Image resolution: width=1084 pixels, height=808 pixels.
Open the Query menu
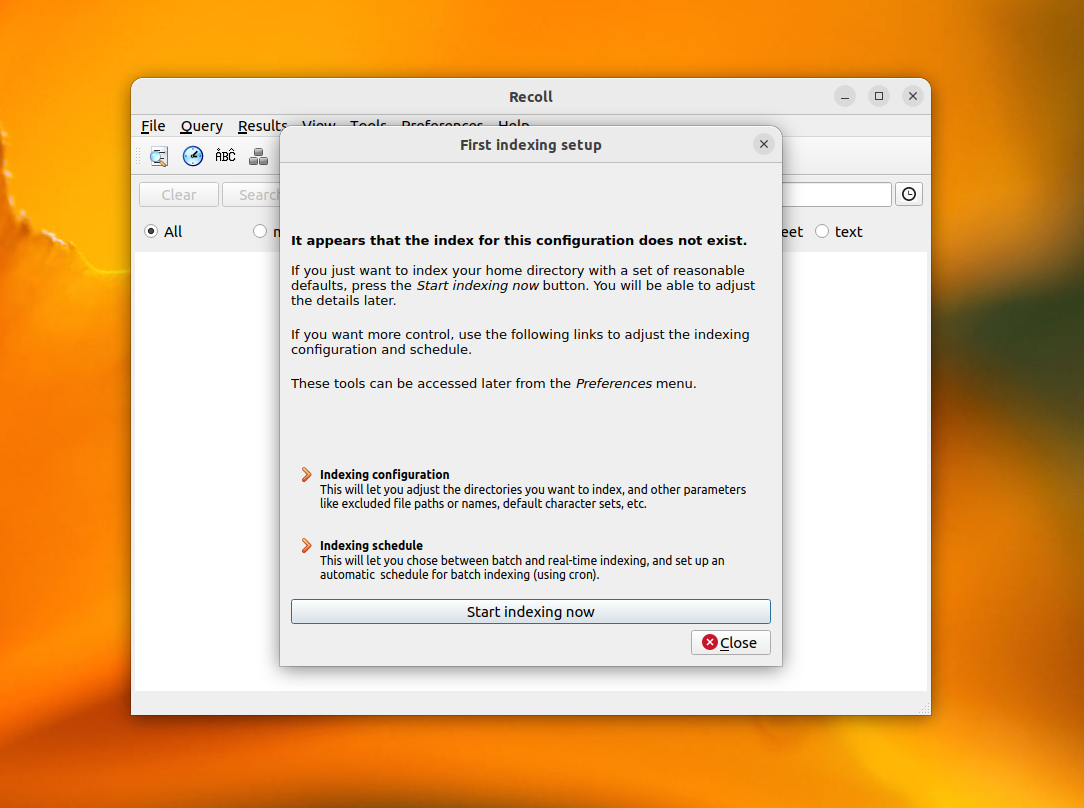click(201, 126)
